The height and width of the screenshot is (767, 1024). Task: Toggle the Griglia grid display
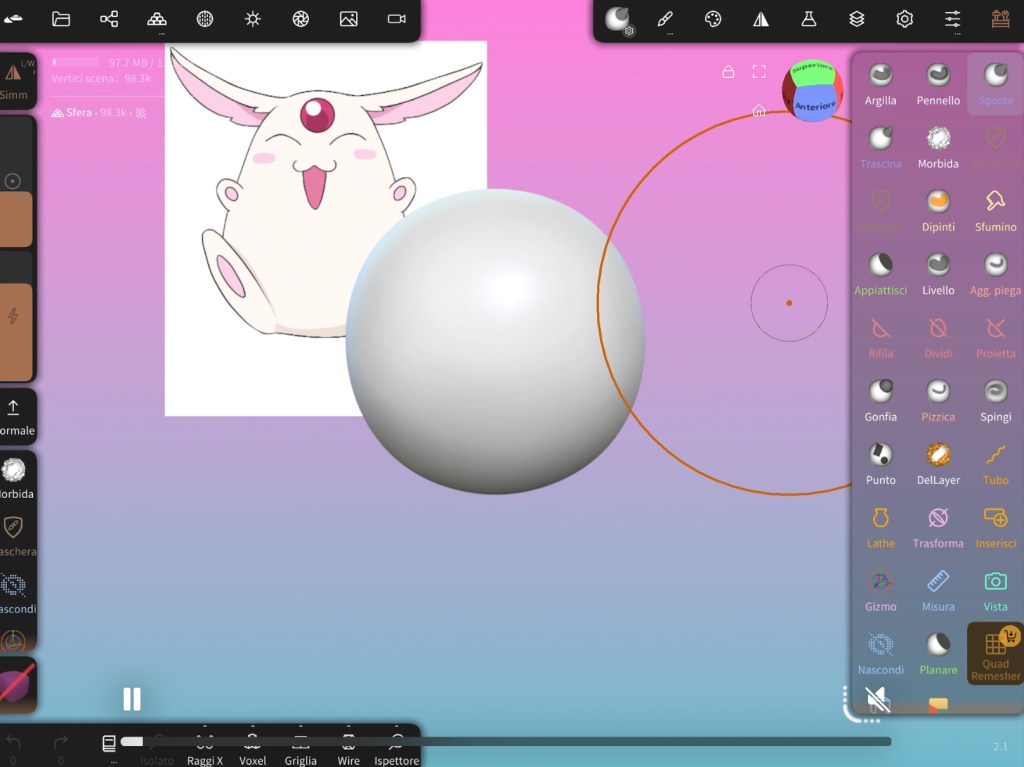click(x=300, y=748)
